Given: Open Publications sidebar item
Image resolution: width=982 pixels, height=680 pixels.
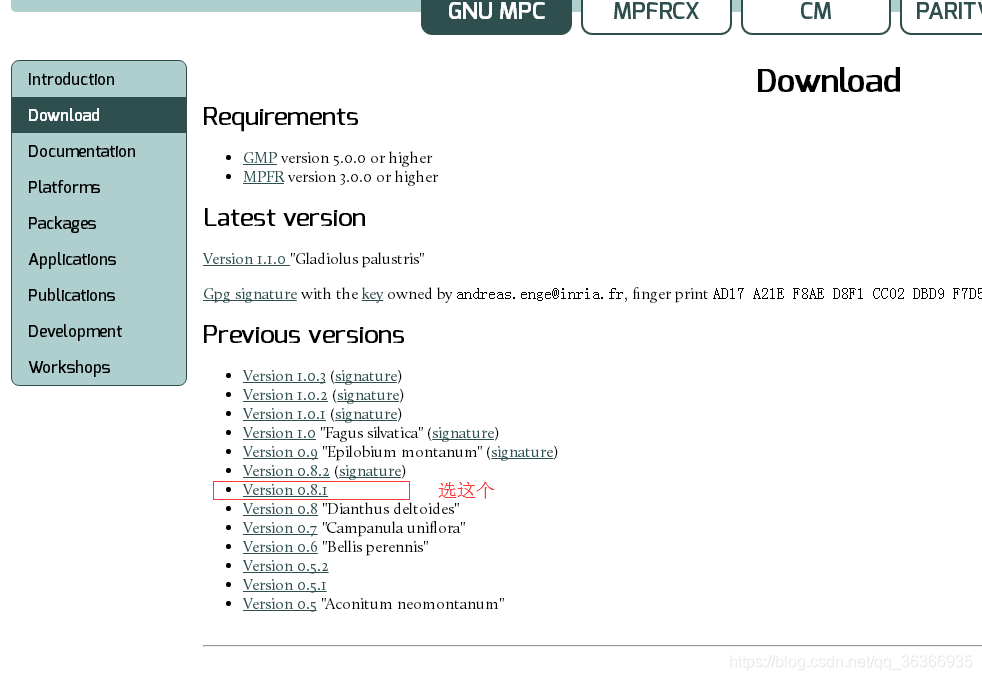Looking at the screenshot, I should coord(99,295).
